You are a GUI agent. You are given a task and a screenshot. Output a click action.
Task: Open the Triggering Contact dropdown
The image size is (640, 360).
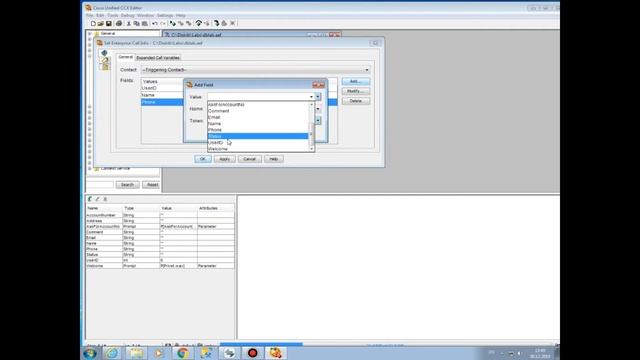(x=367, y=70)
